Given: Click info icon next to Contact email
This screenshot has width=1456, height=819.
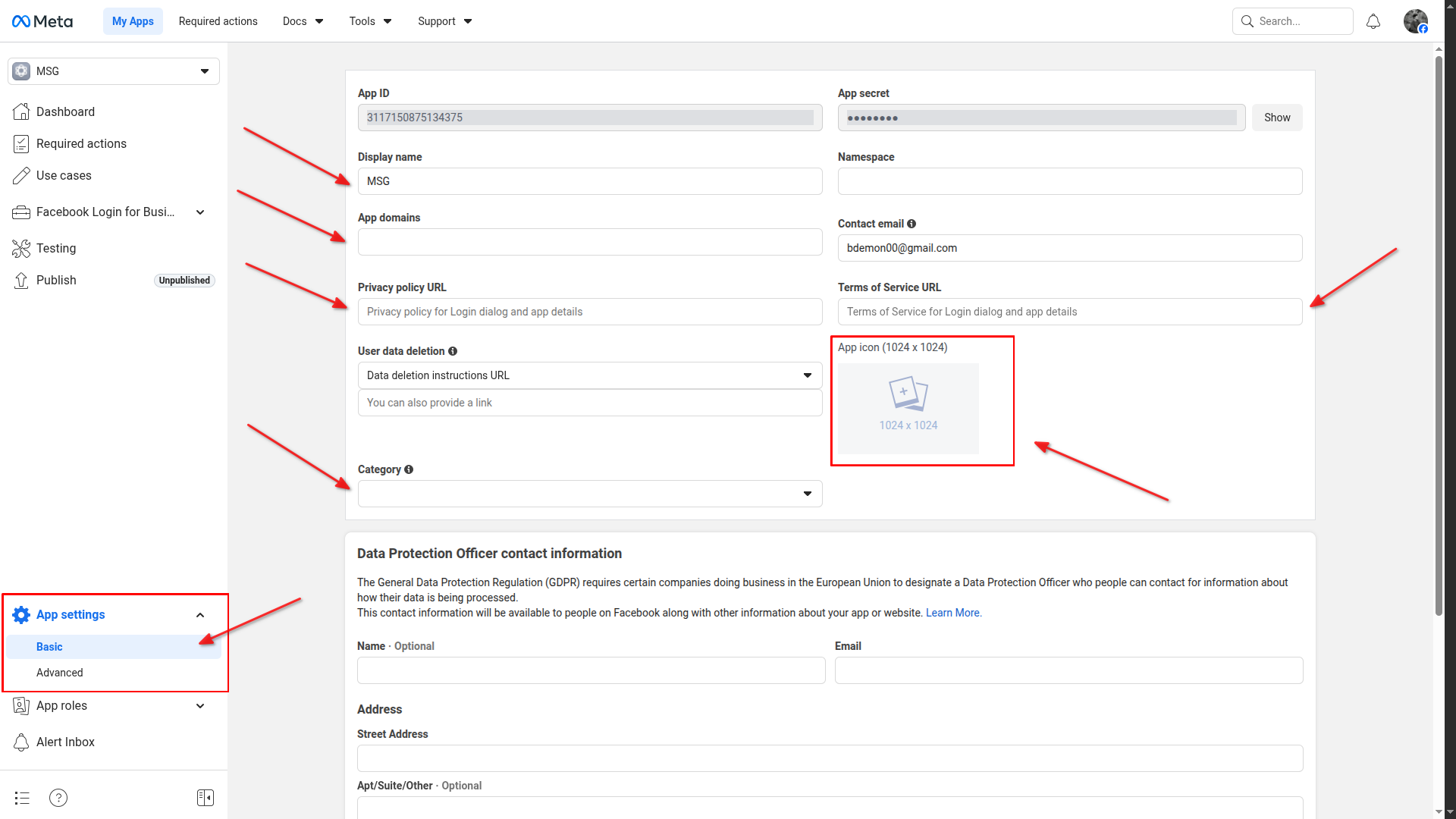Looking at the screenshot, I should click(912, 224).
